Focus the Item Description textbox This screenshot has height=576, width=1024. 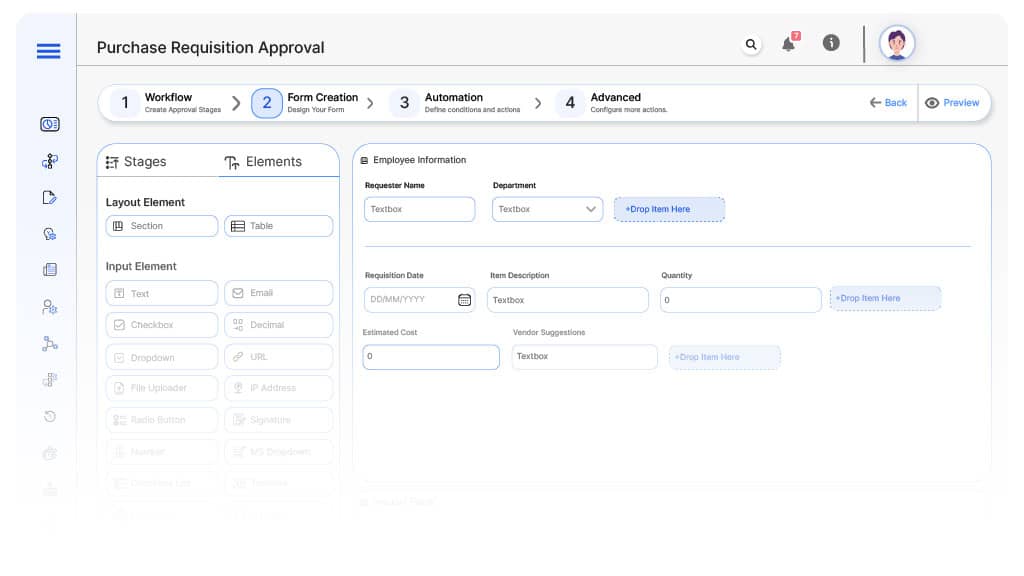568,300
